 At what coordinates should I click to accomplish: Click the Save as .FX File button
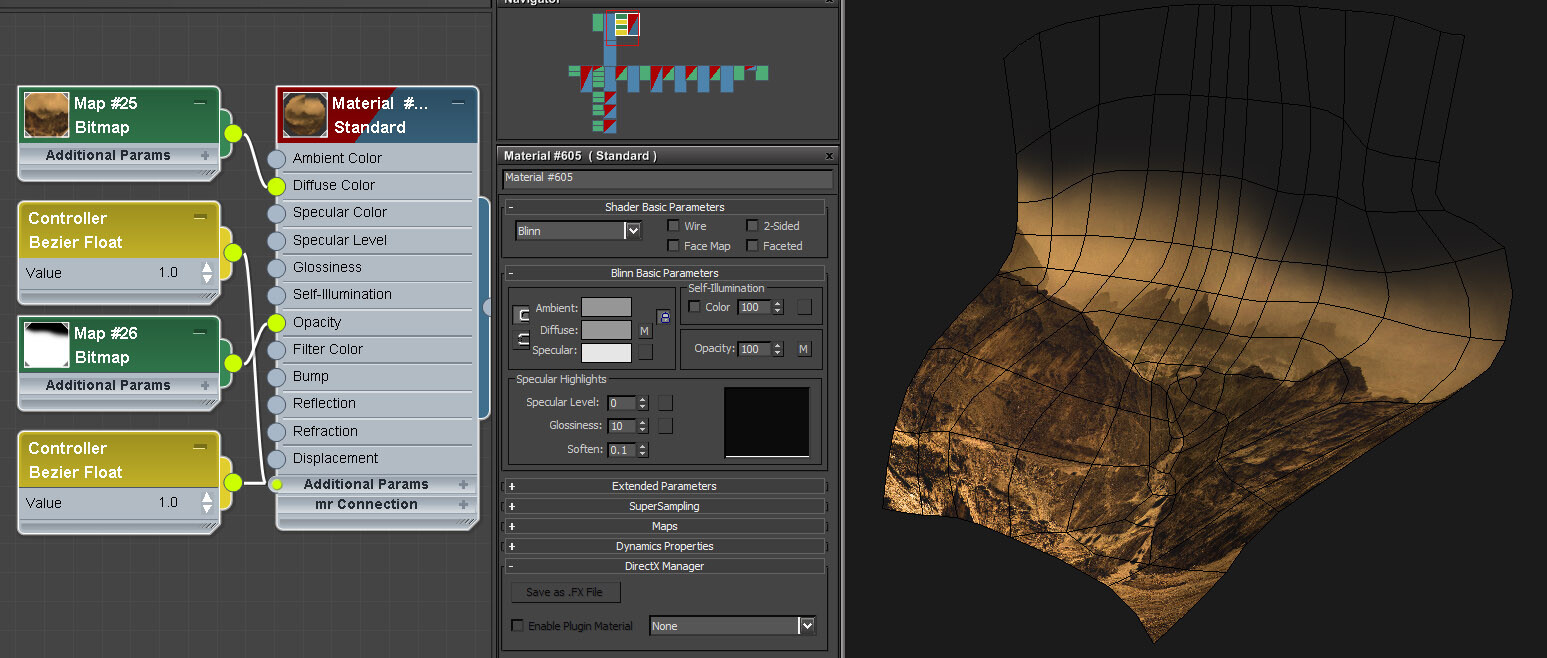click(x=565, y=592)
